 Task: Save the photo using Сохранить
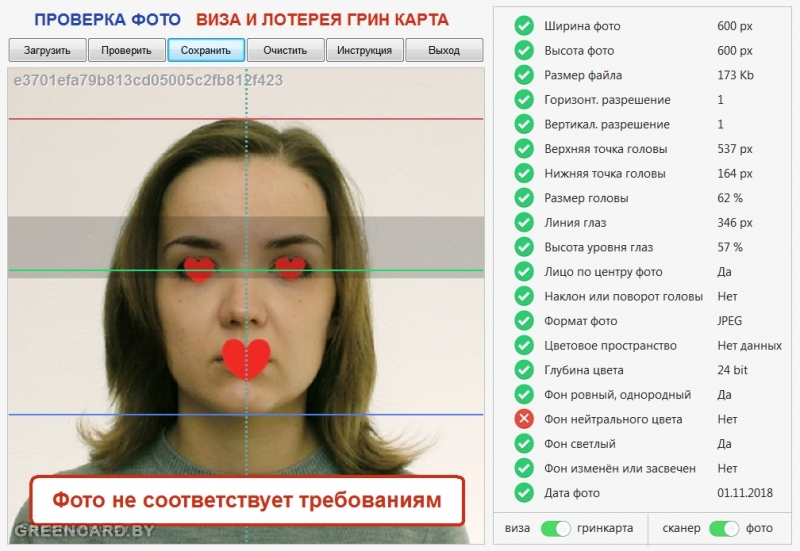[206, 50]
